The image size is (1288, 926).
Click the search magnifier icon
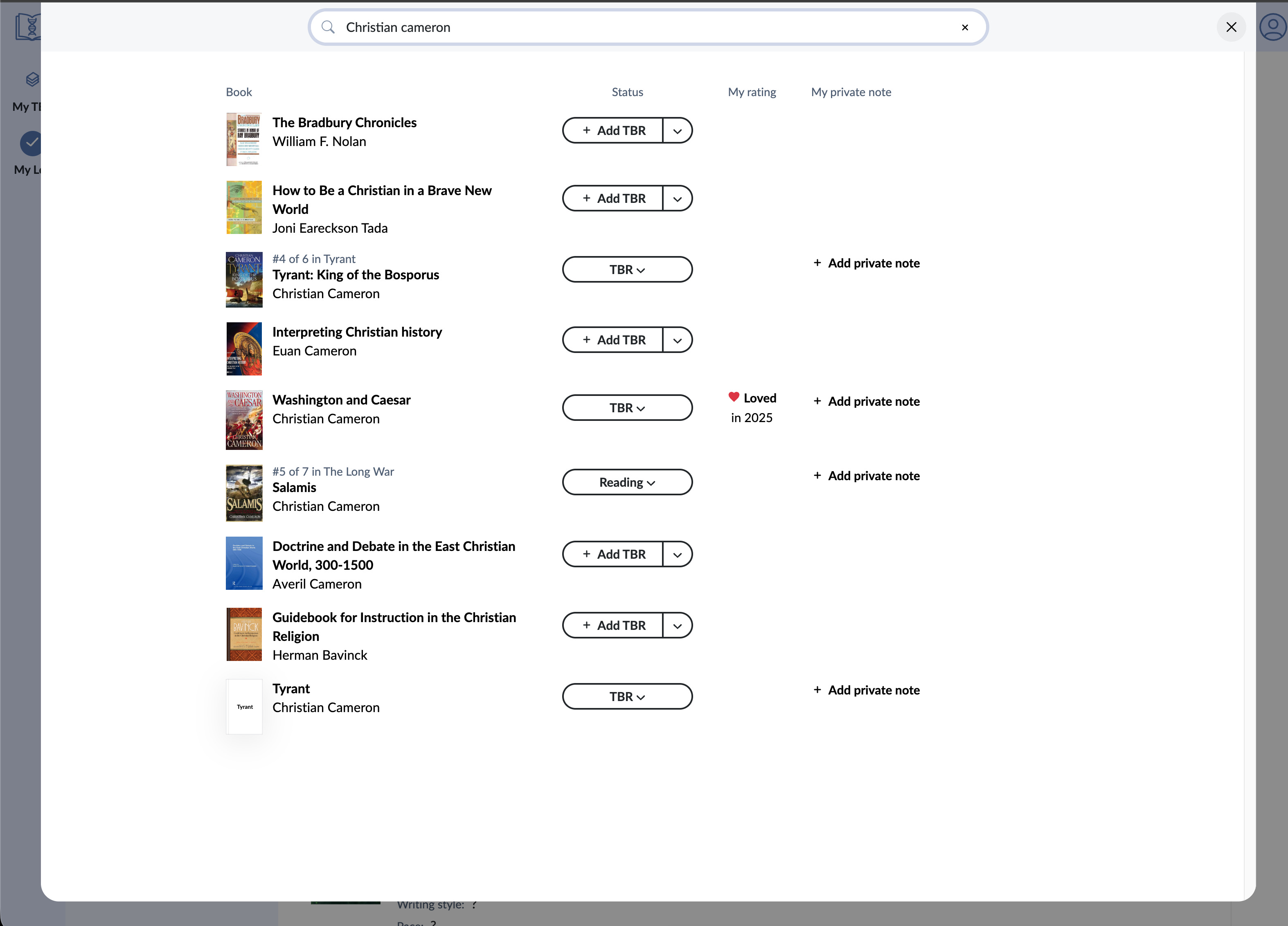pyautogui.click(x=328, y=27)
